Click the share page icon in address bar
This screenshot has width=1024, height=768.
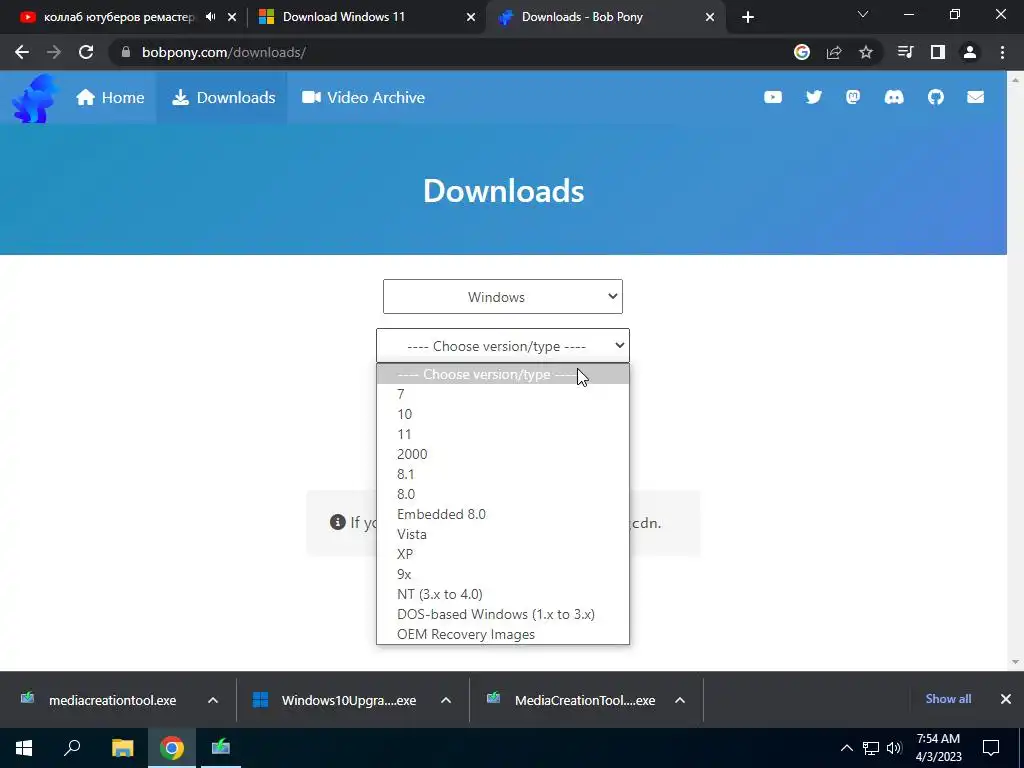coord(833,52)
